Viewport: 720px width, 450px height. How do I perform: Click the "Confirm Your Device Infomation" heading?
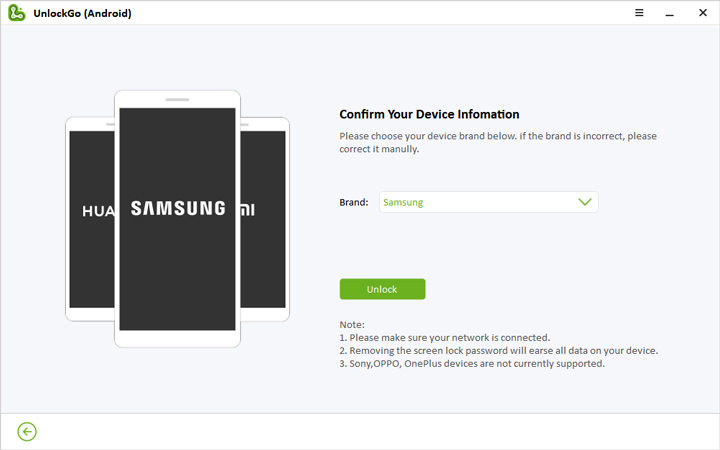(x=429, y=115)
